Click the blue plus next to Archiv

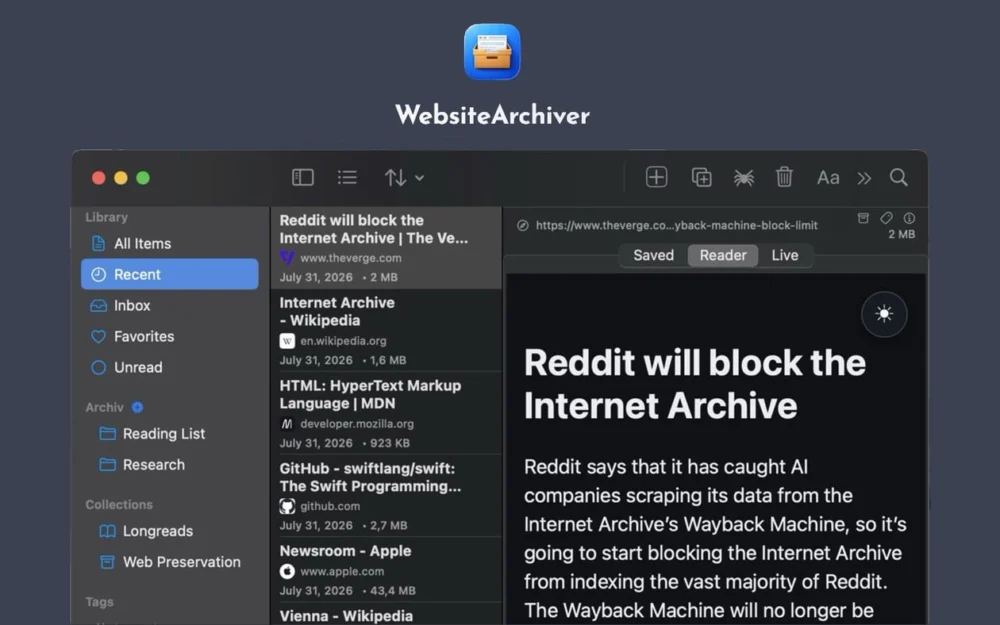point(137,407)
